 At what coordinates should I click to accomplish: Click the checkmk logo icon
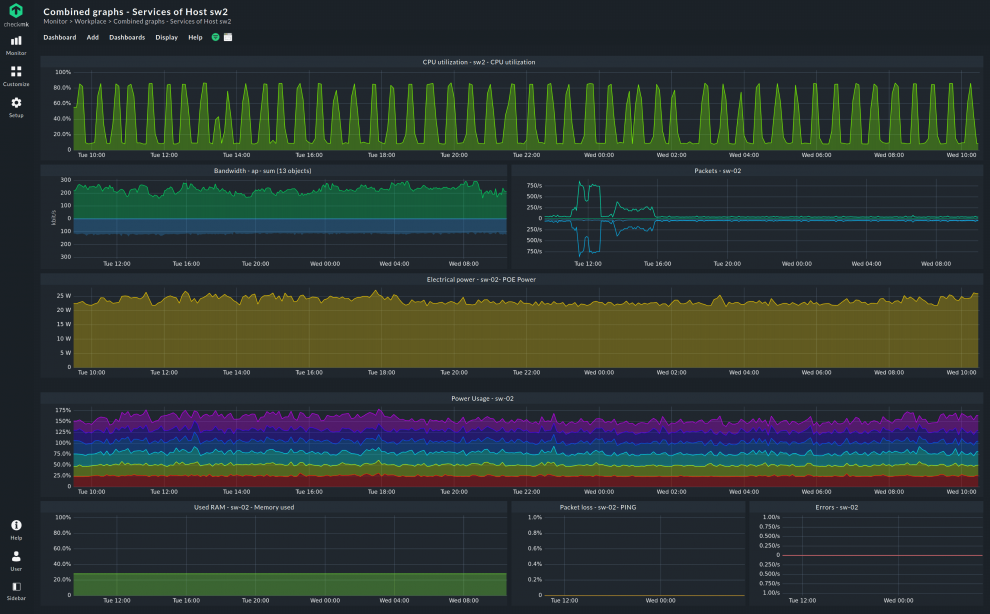(16, 11)
